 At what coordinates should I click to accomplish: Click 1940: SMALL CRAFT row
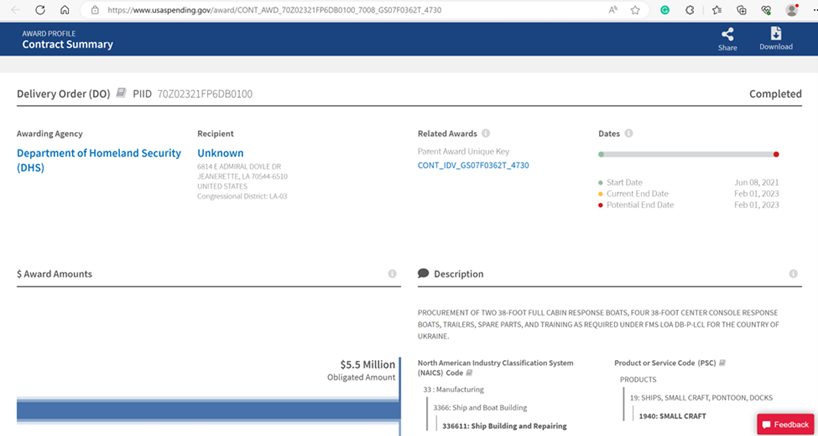click(x=672, y=416)
